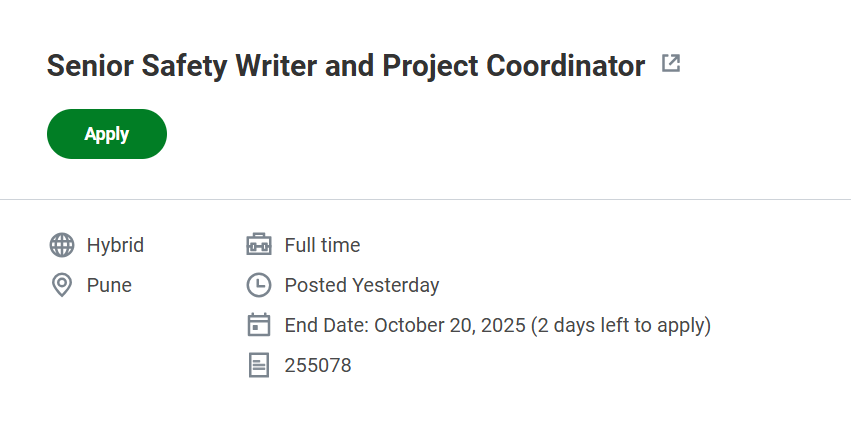Click the Full time label
The width and height of the screenshot is (851, 447).
(322, 245)
